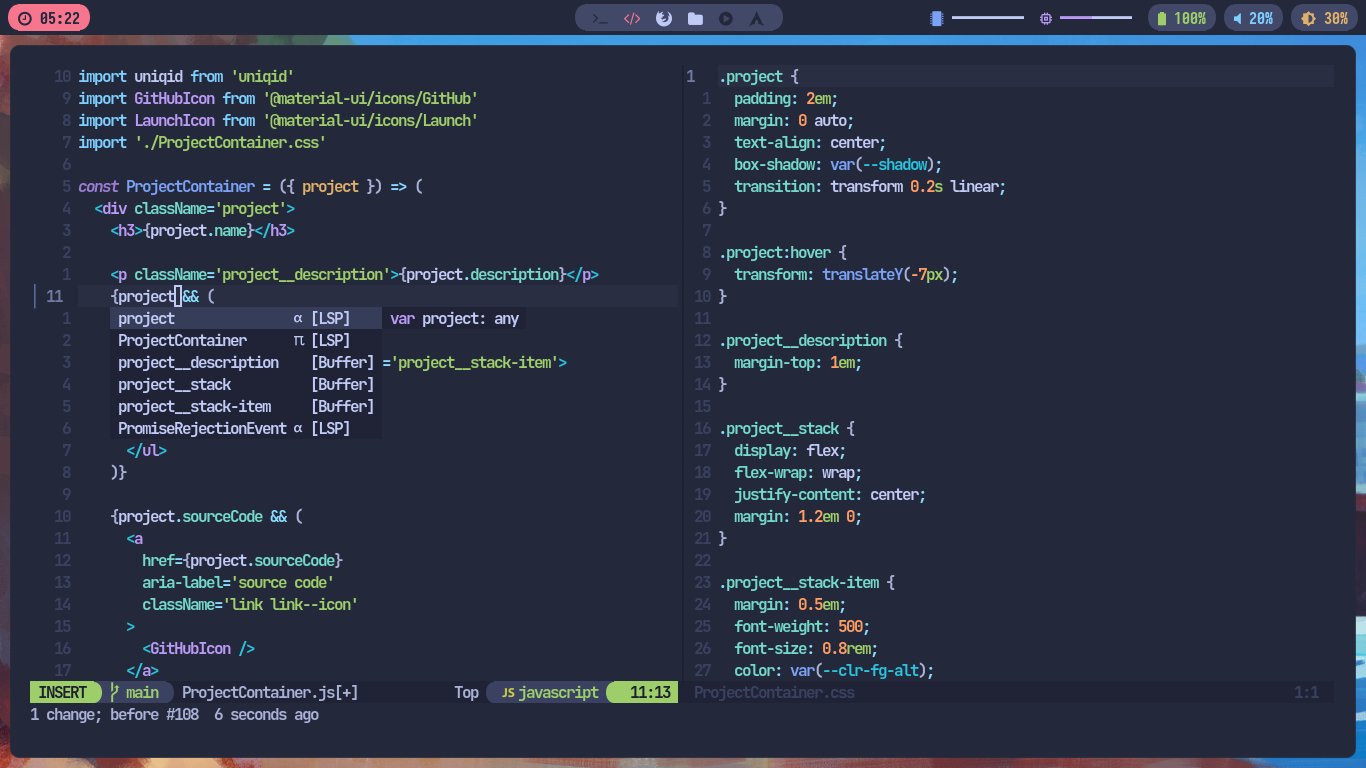Click 'box-shadow: var(--shadow);' line

click(x=838, y=164)
